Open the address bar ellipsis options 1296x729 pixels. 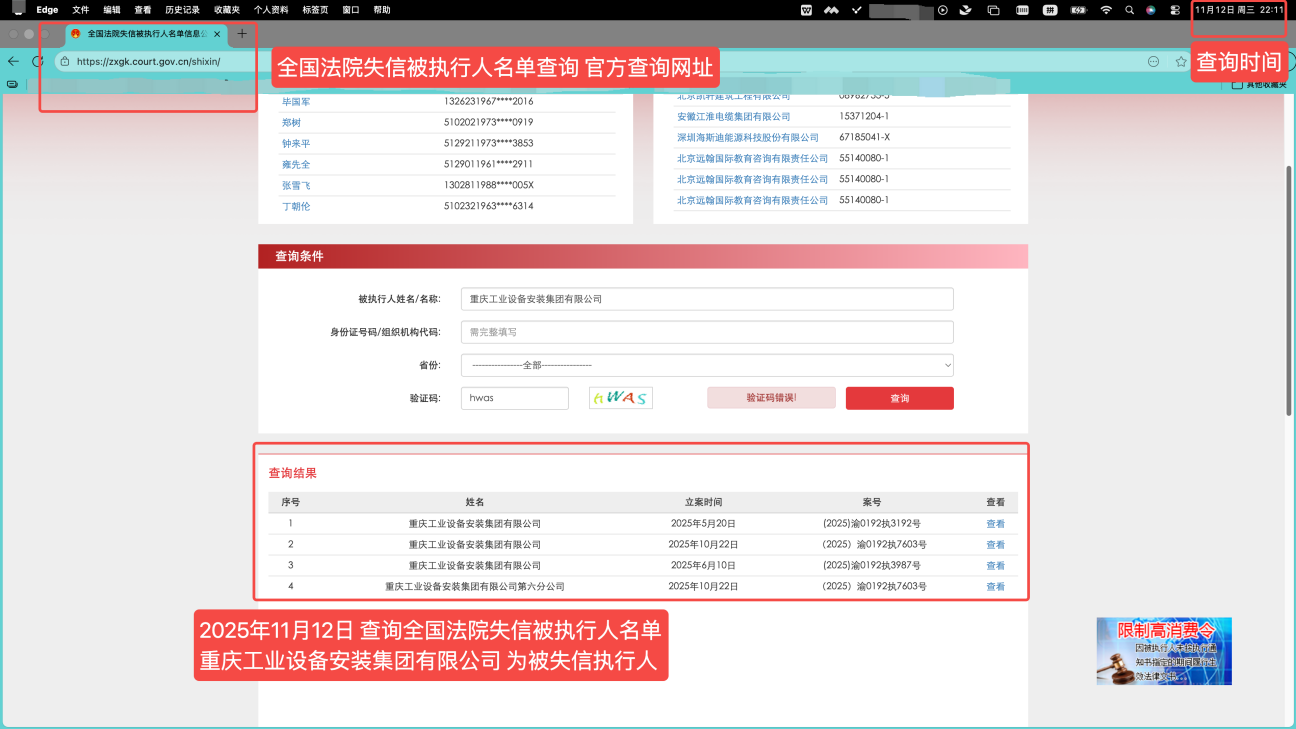tap(1153, 61)
